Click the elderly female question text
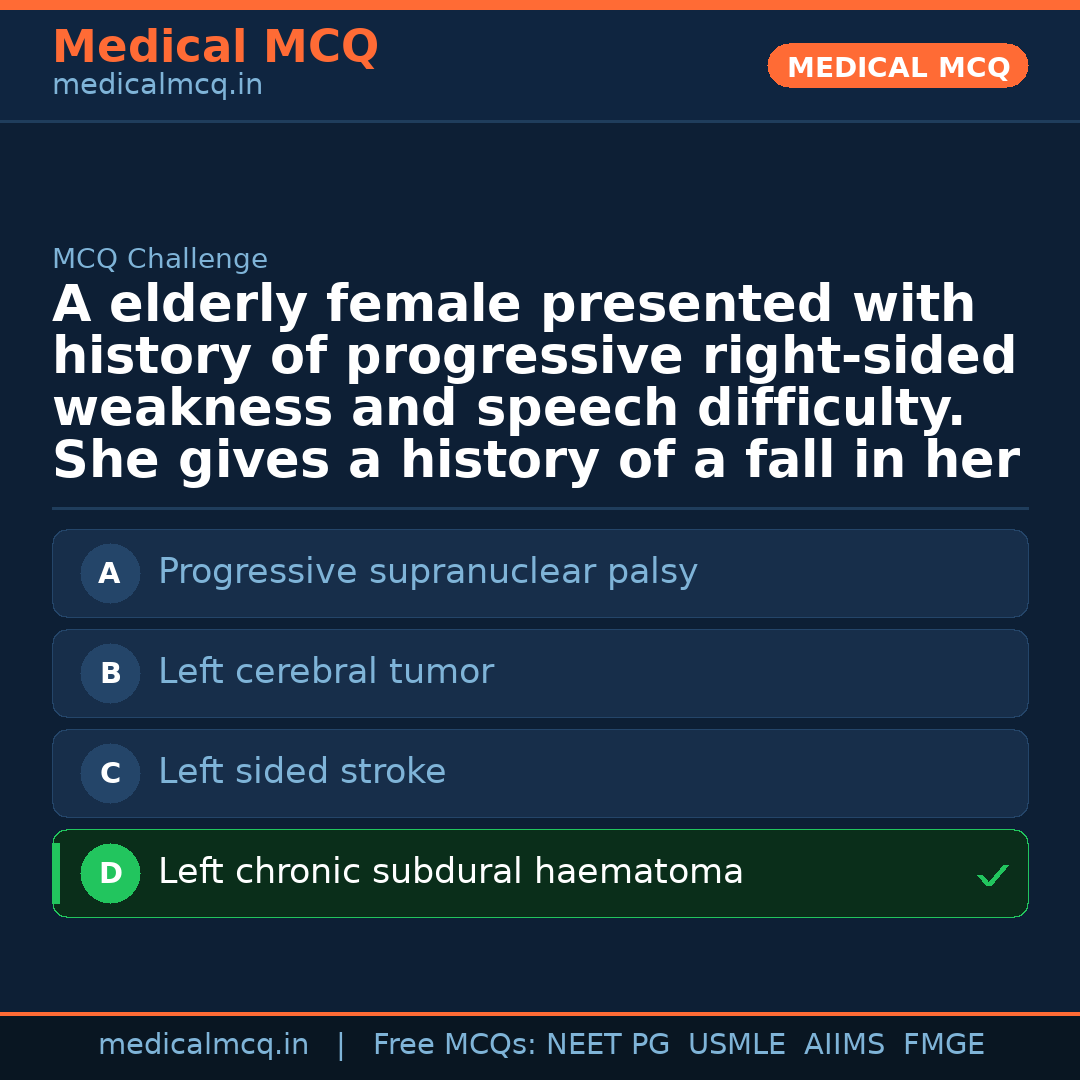 [536, 383]
